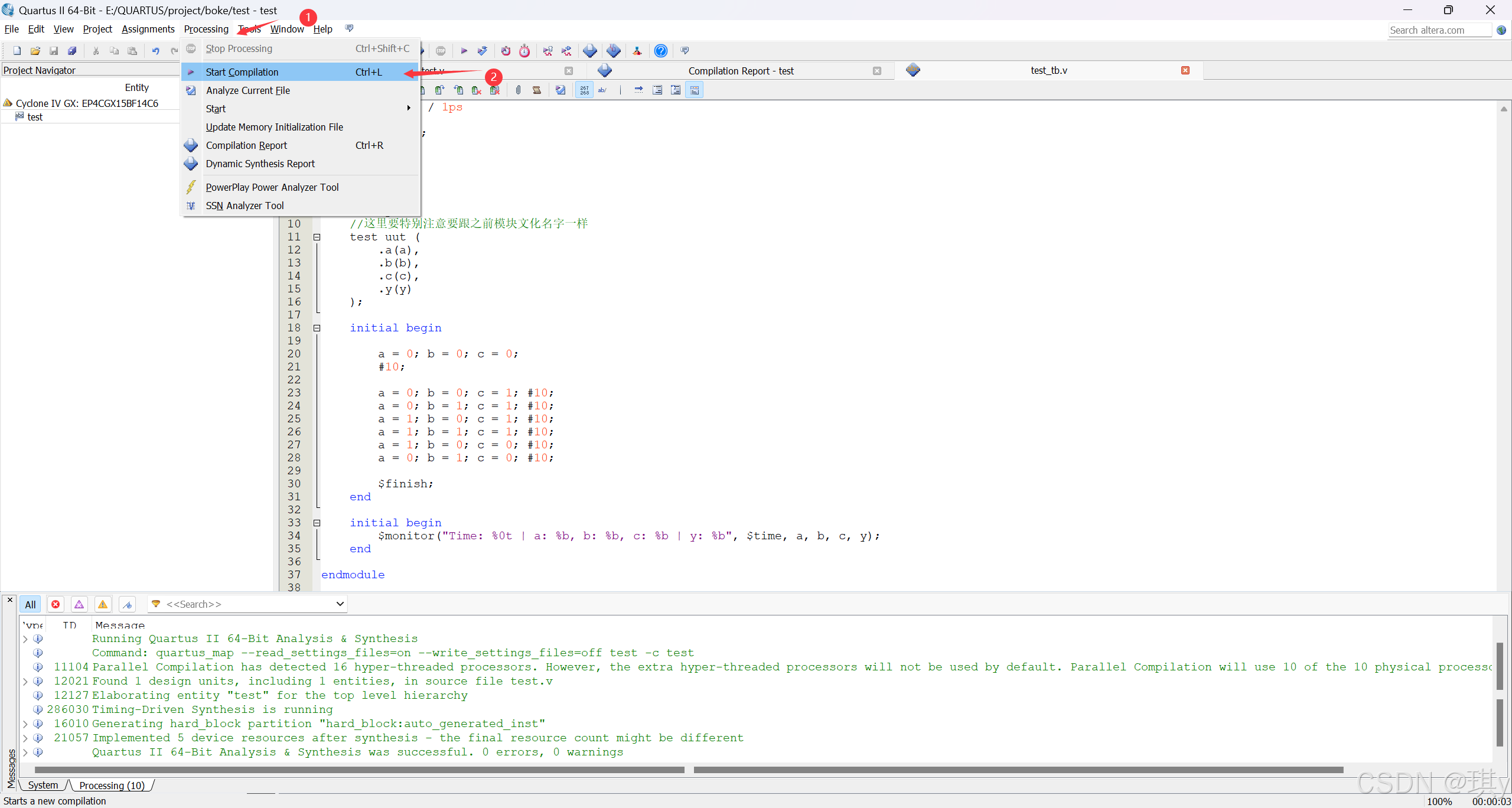Click the globe icon beside altera search

[x=1501, y=30]
